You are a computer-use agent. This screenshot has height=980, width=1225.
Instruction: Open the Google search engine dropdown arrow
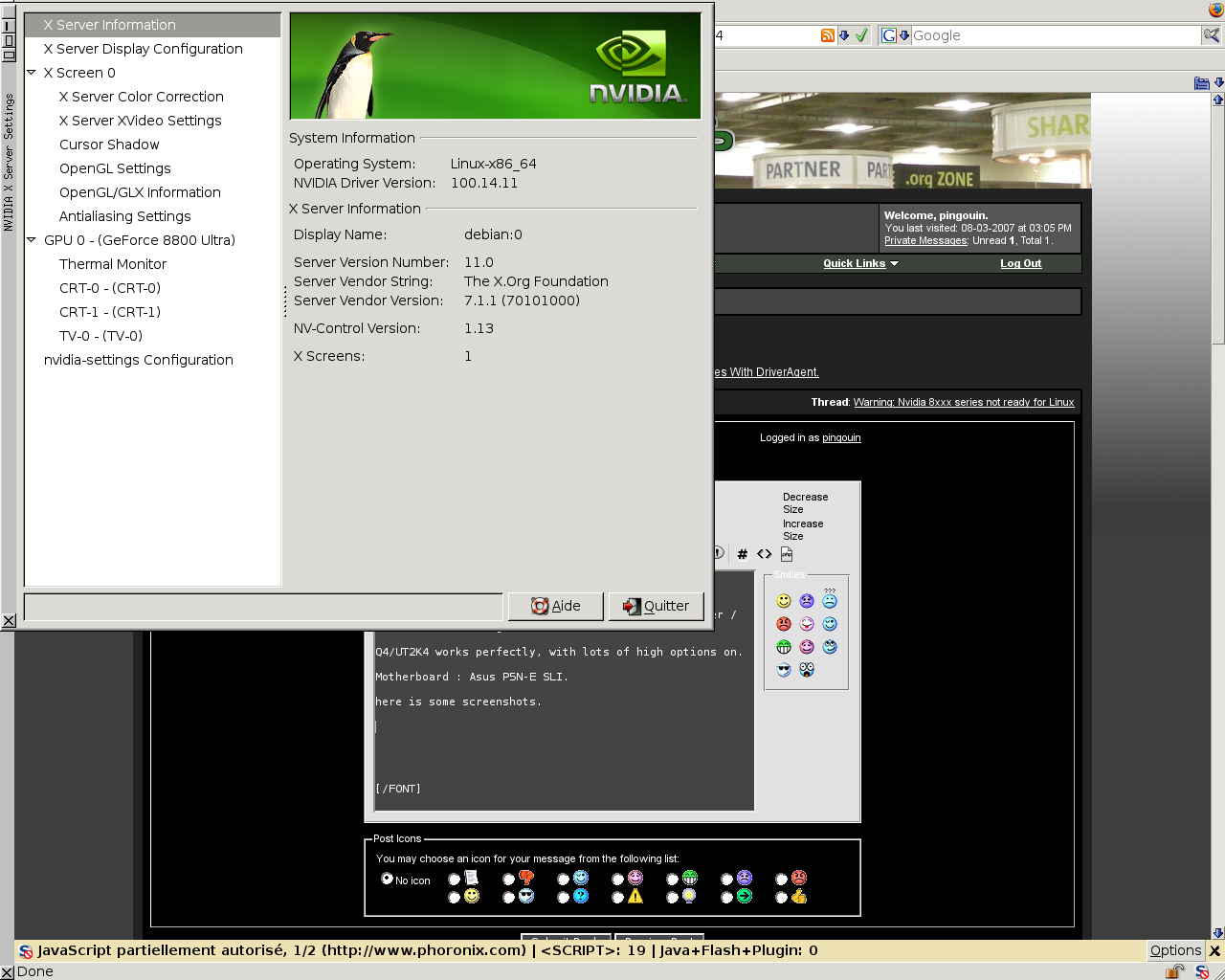point(903,35)
